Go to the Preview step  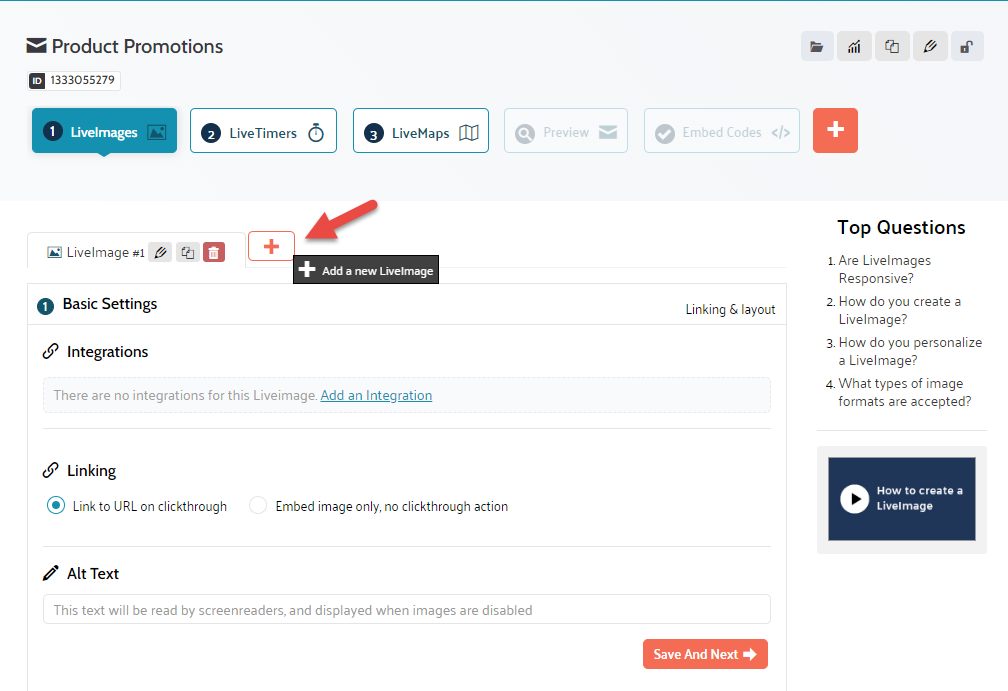(x=566, y=132)
